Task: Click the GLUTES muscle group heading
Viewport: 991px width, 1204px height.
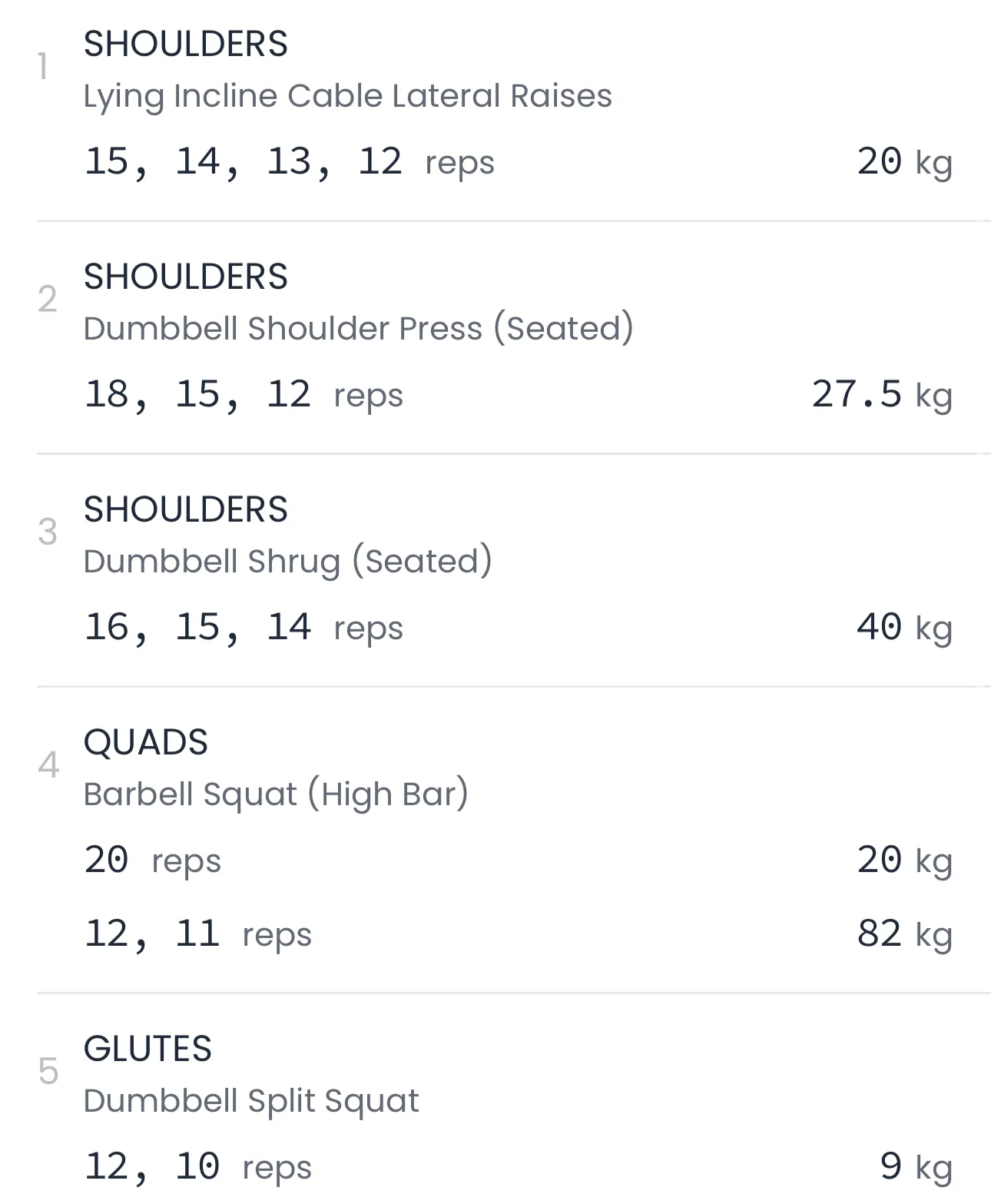Action: [147, 1050]
